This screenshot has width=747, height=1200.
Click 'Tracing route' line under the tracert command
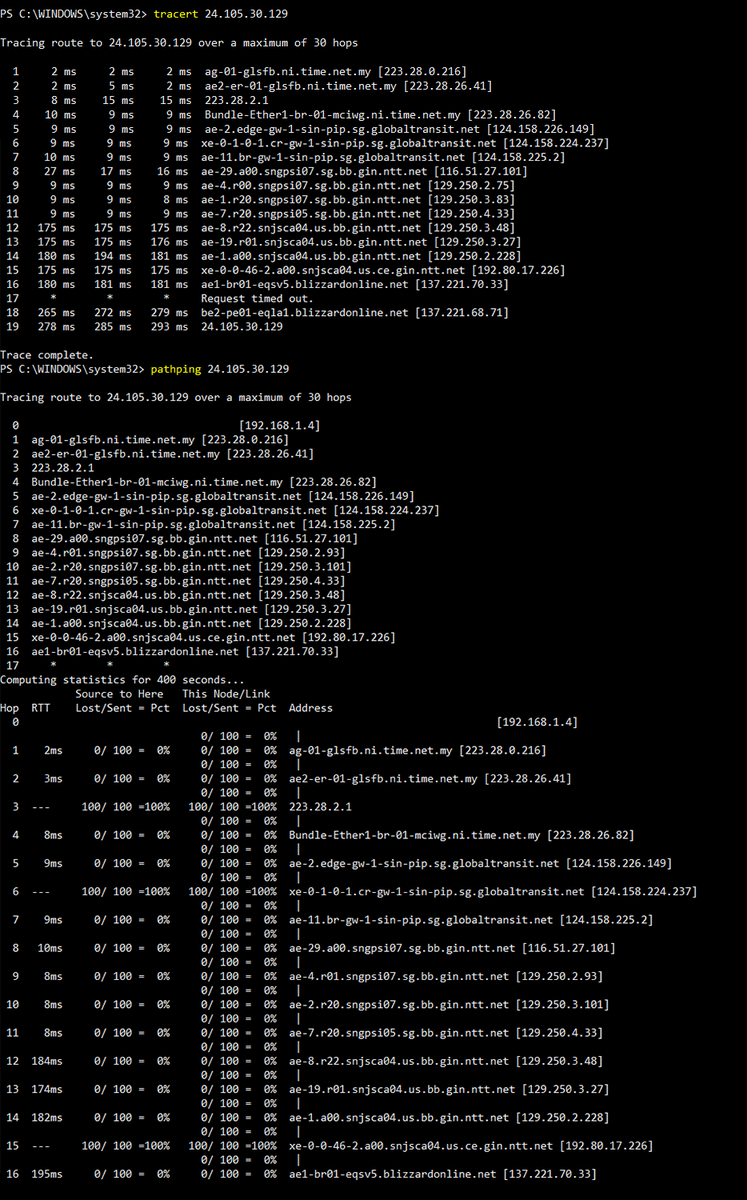[x=179, y=43]
